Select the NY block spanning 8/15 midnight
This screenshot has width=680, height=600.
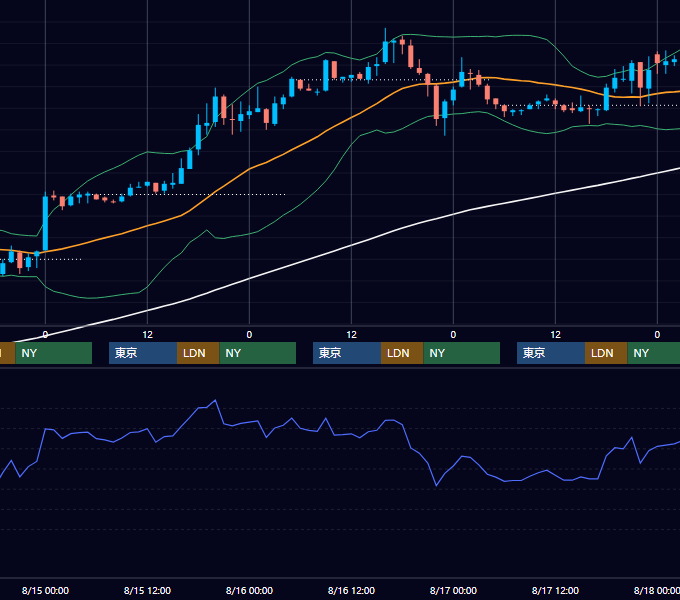pos(53,353)
